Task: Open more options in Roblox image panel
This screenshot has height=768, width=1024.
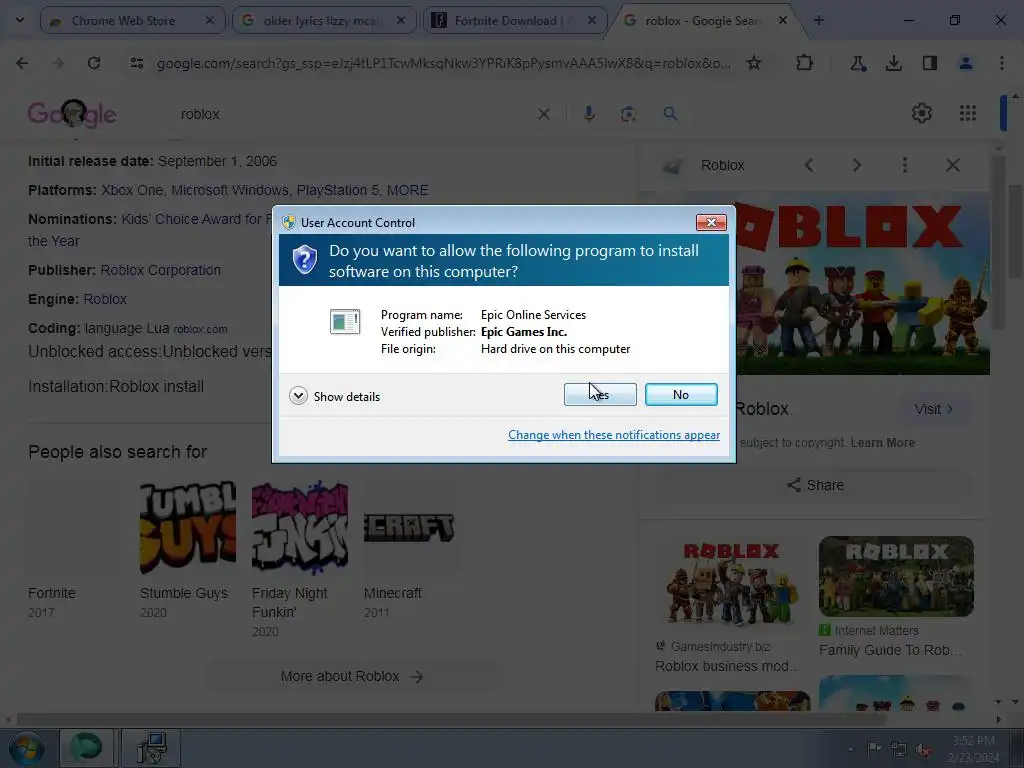Action: tap(904, 165)
